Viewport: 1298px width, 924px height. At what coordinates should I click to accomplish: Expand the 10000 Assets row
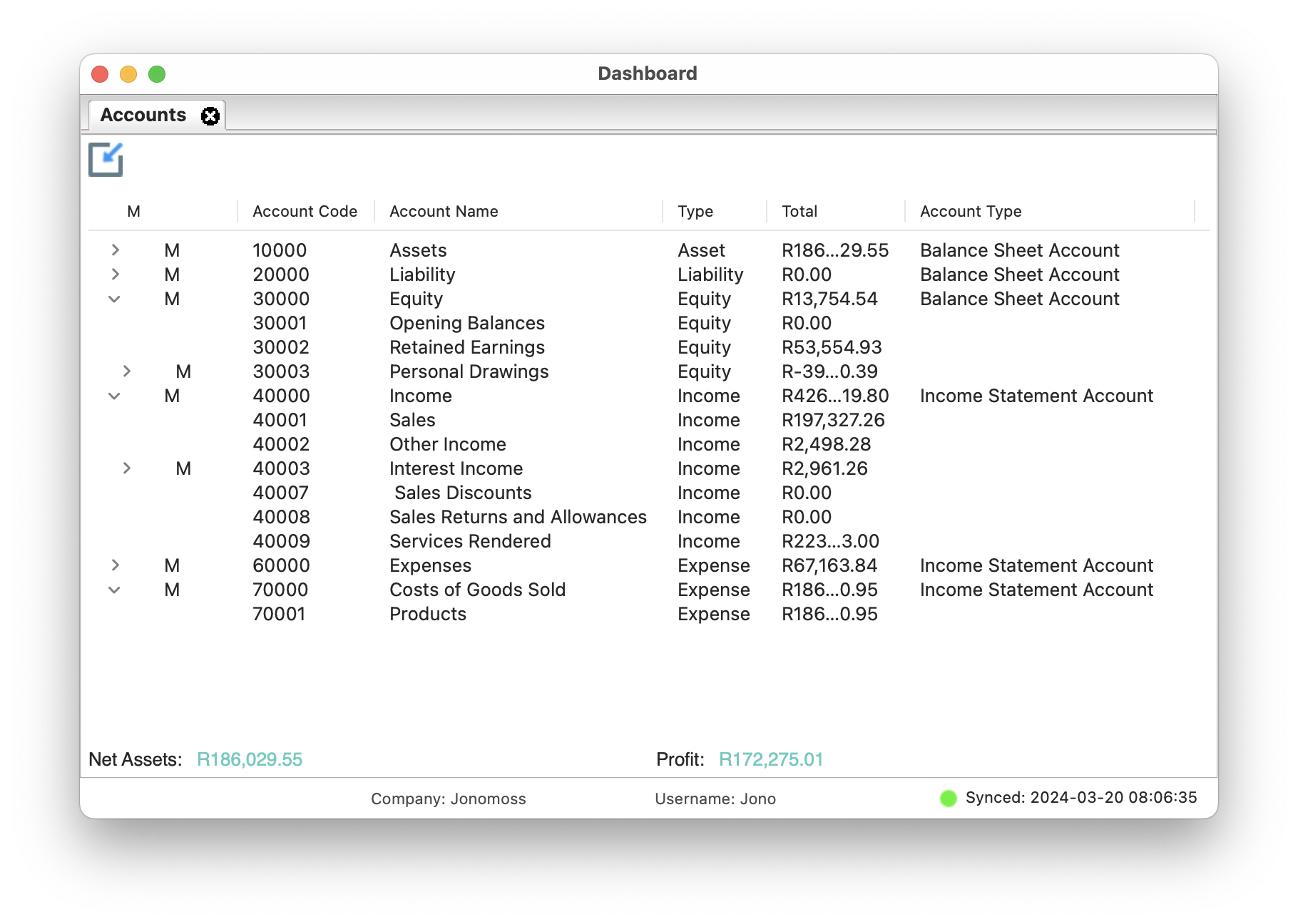(116, 250)
